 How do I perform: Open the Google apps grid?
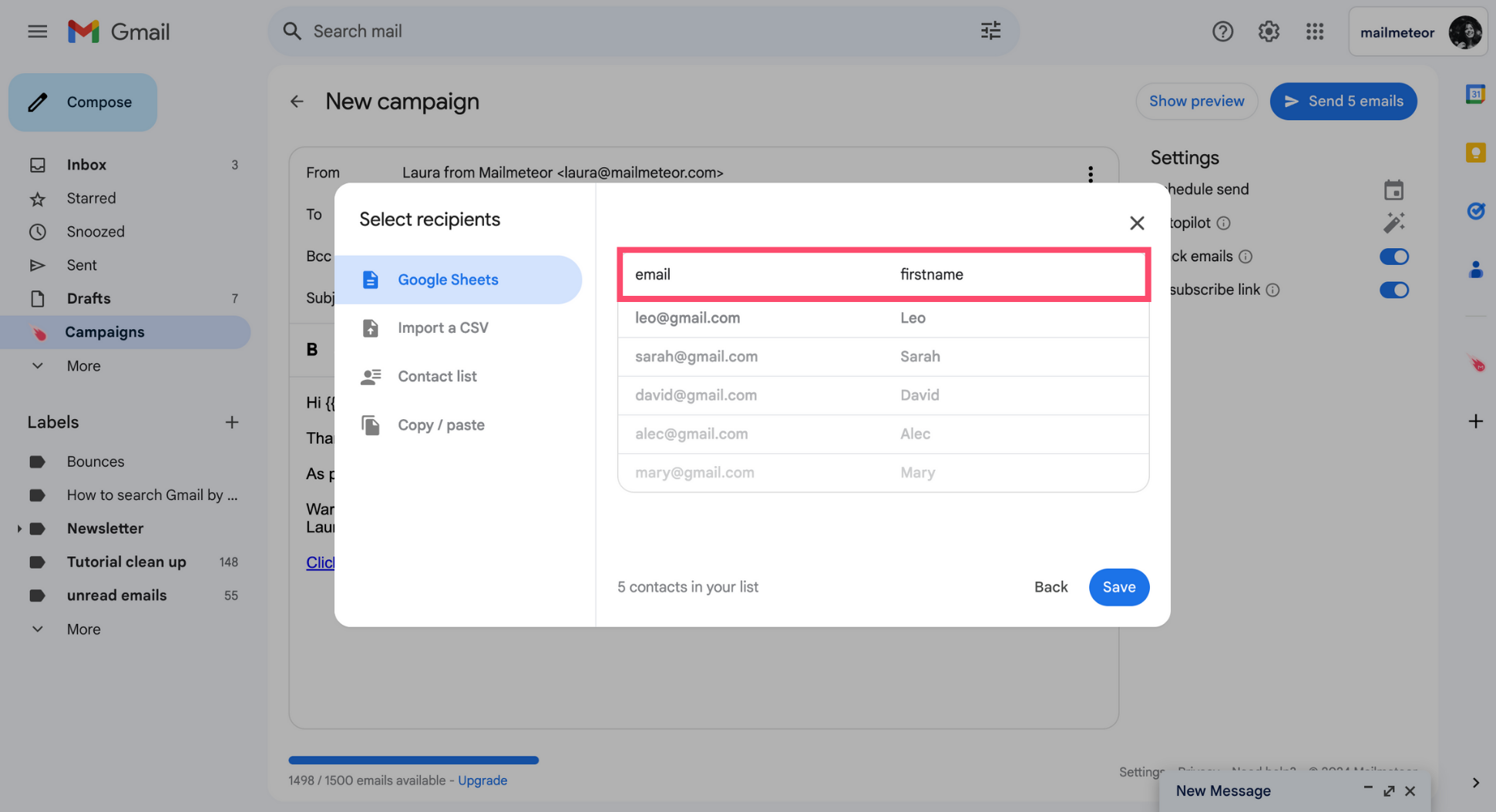coord(1315,32)
